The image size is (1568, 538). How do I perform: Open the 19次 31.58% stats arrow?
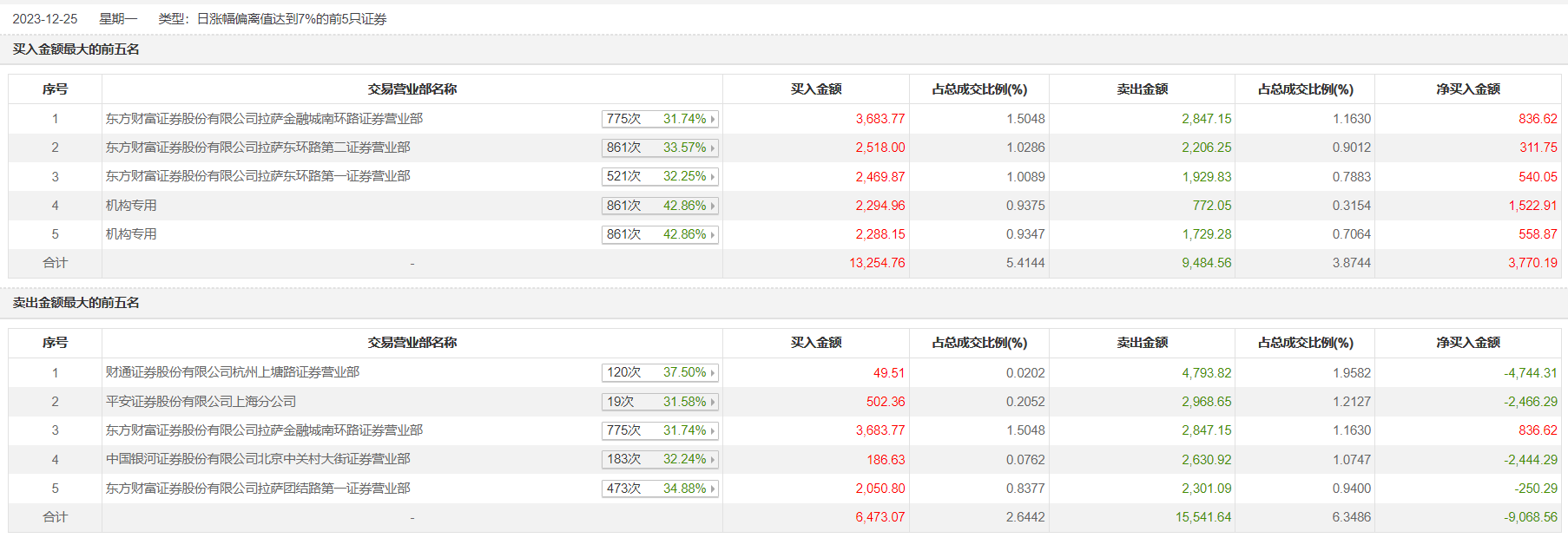tap(713, 402)
